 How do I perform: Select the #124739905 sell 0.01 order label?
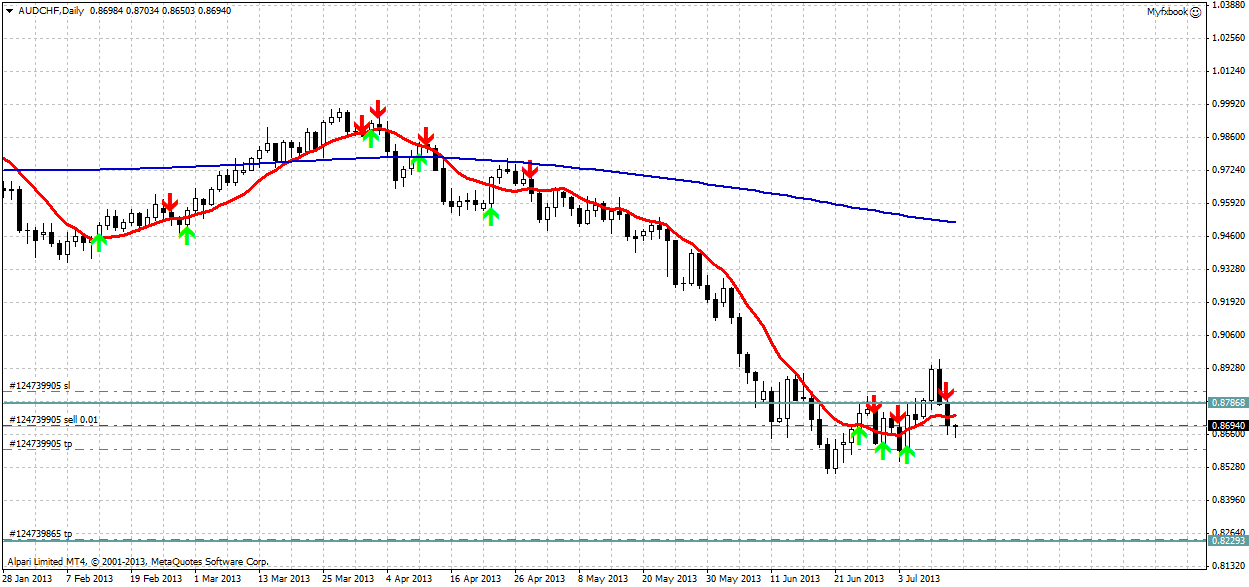coord(54,419)
